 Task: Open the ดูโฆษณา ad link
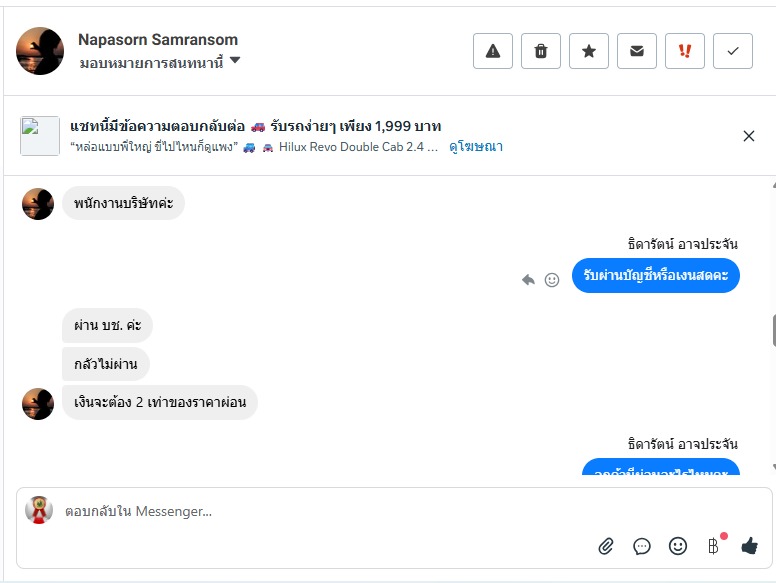point(476,147)
